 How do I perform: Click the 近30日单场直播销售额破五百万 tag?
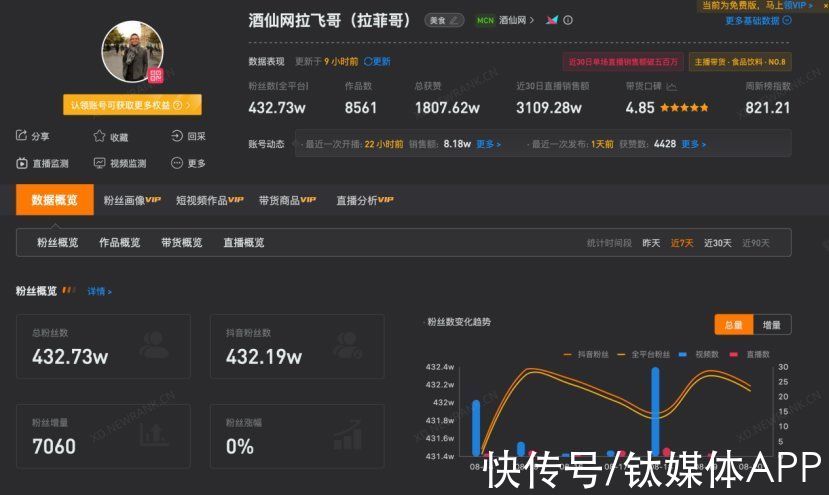(x=623, y=62)
